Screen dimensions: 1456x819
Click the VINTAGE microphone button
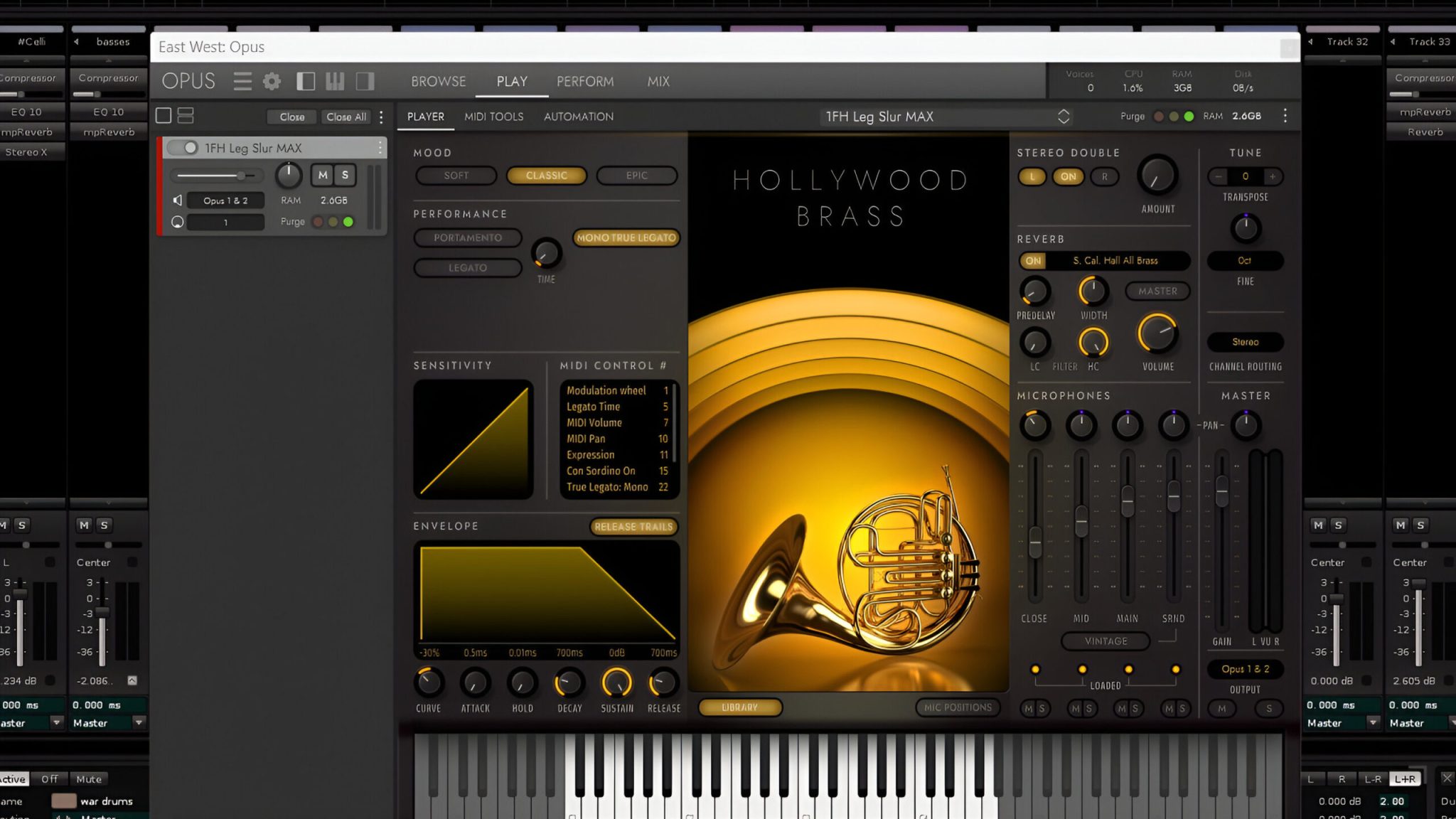pos(1106,641)
